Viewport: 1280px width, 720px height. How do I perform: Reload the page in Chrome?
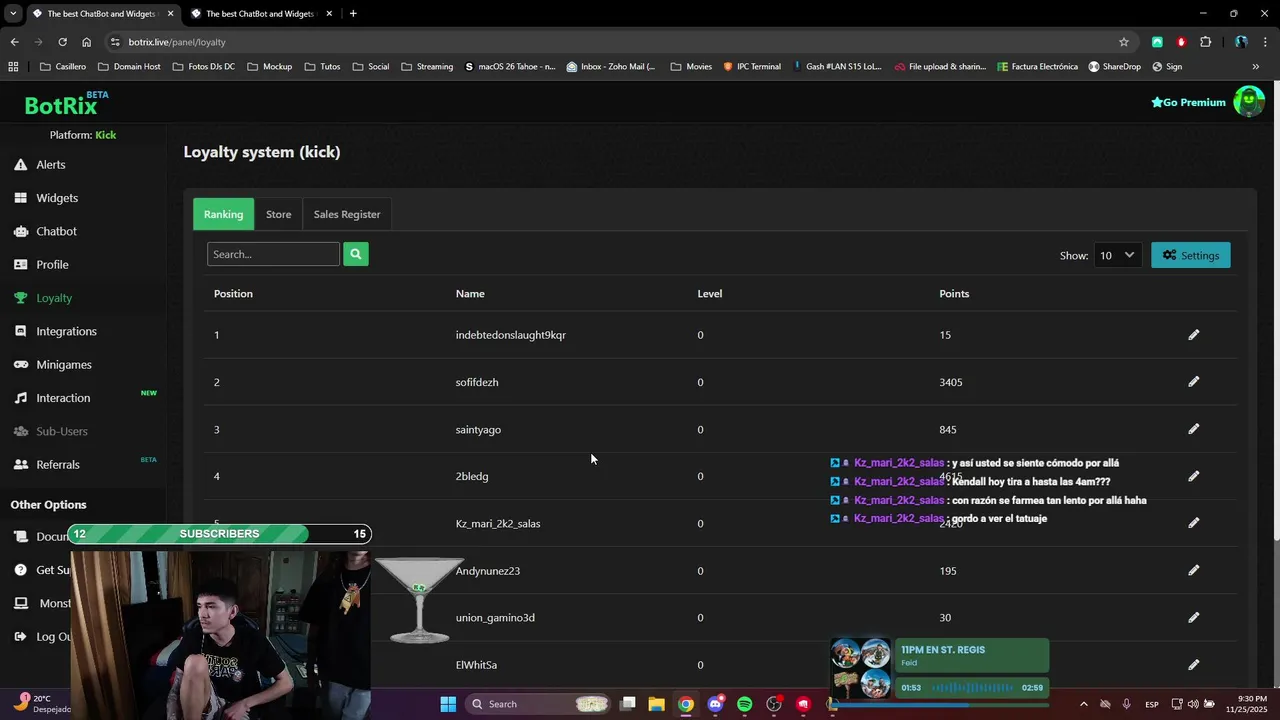coord(62,42)
